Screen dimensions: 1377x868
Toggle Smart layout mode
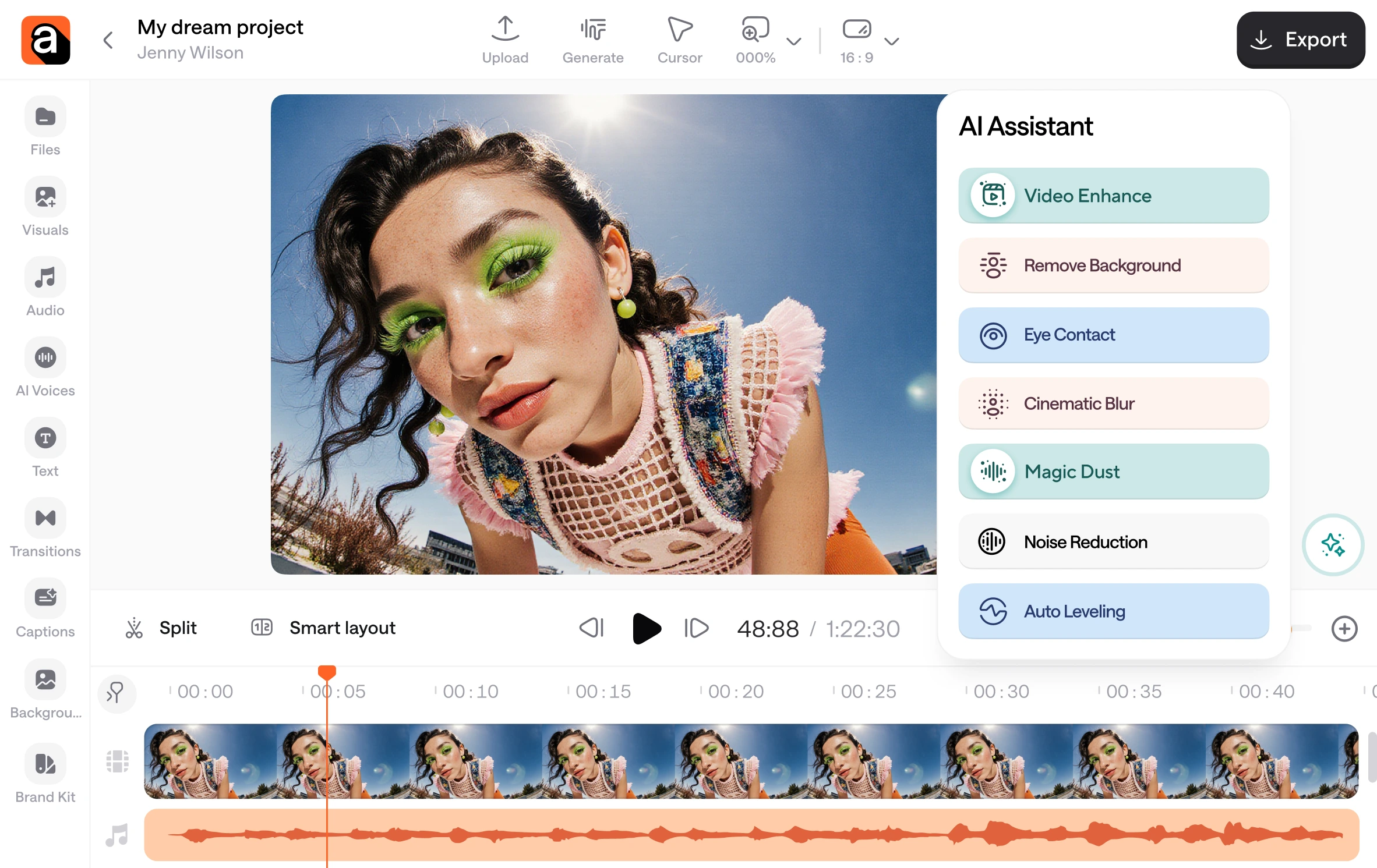click(x=323, y=628)
